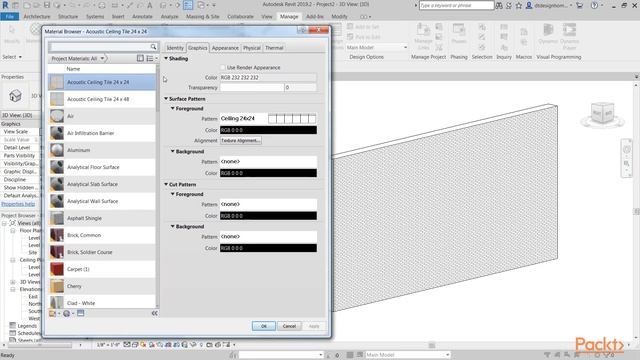The height and width of the screenshot is (360, 640).
Task: Select the Carpet (1) material
Action: (x=102, y=269)
